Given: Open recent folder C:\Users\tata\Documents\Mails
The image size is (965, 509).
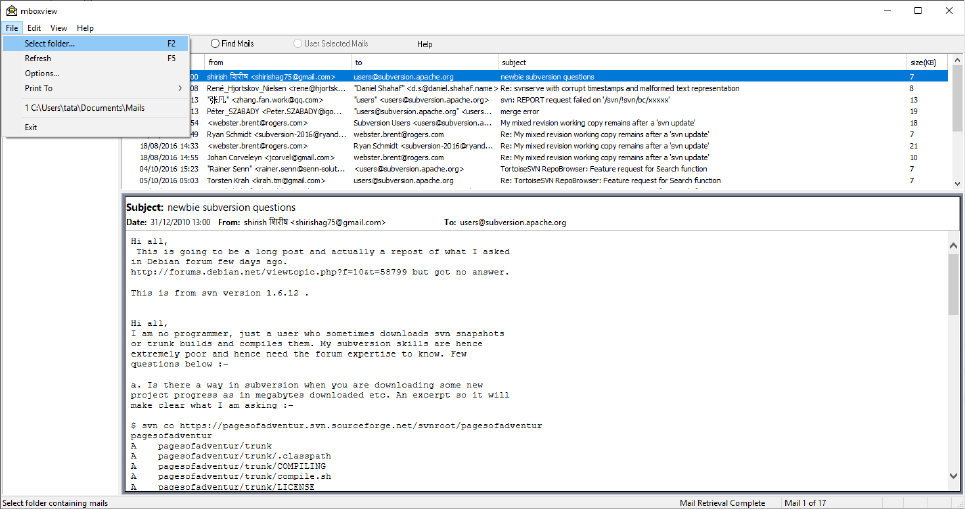Looking at the screenshot, I should 96,108.
